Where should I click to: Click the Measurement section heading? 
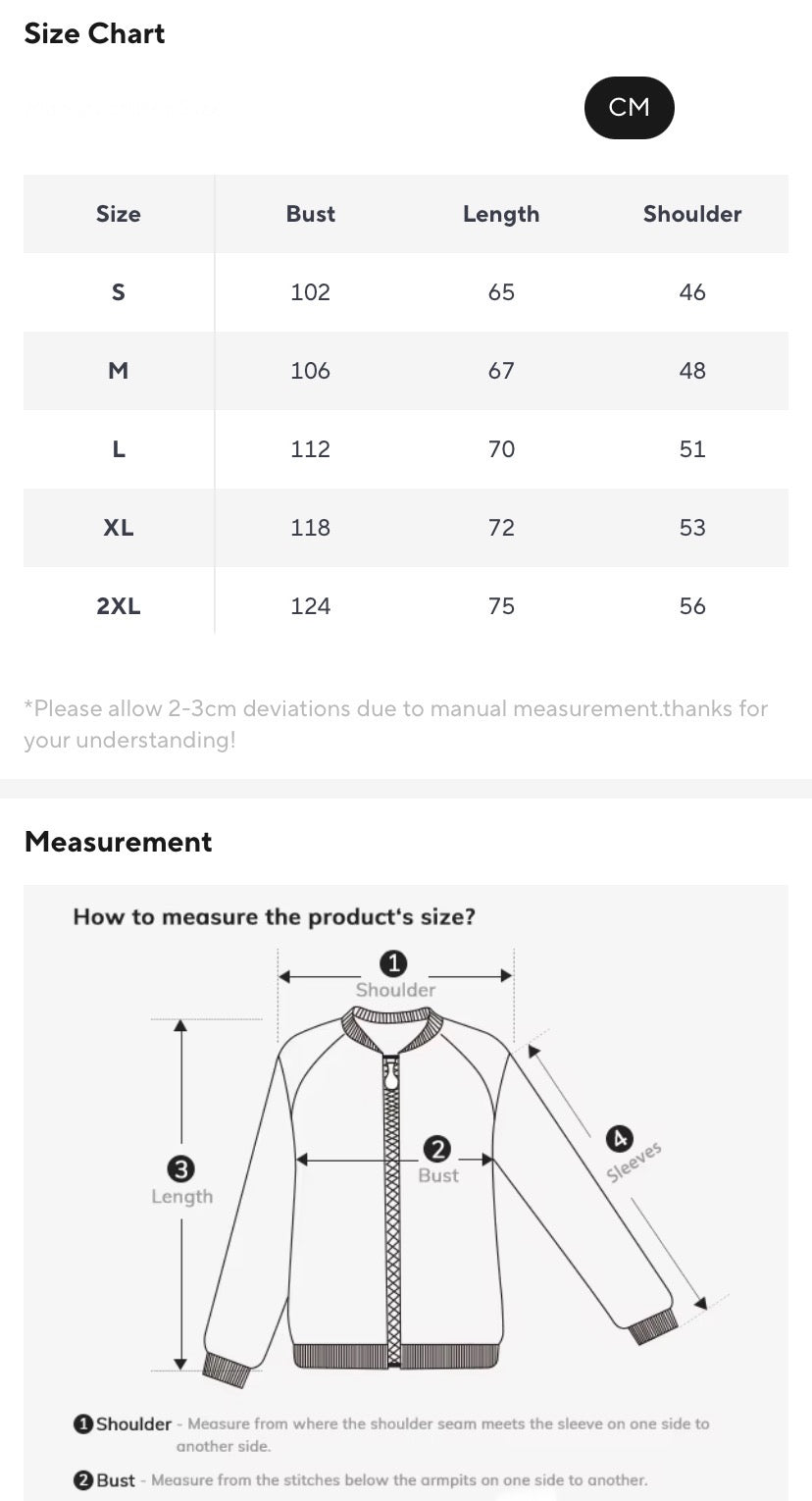click(x=118, y=842)
